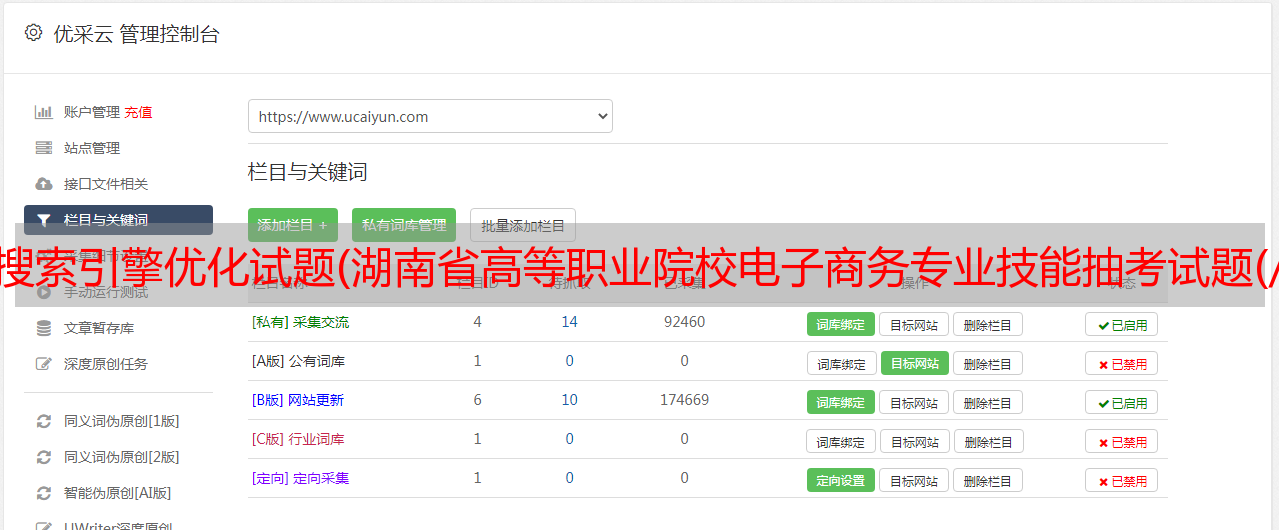The height and width of the screenshot is (530, 1279).
Task: Click green 目标网站 in the 公有词库 row
Action: coord(915,363)
